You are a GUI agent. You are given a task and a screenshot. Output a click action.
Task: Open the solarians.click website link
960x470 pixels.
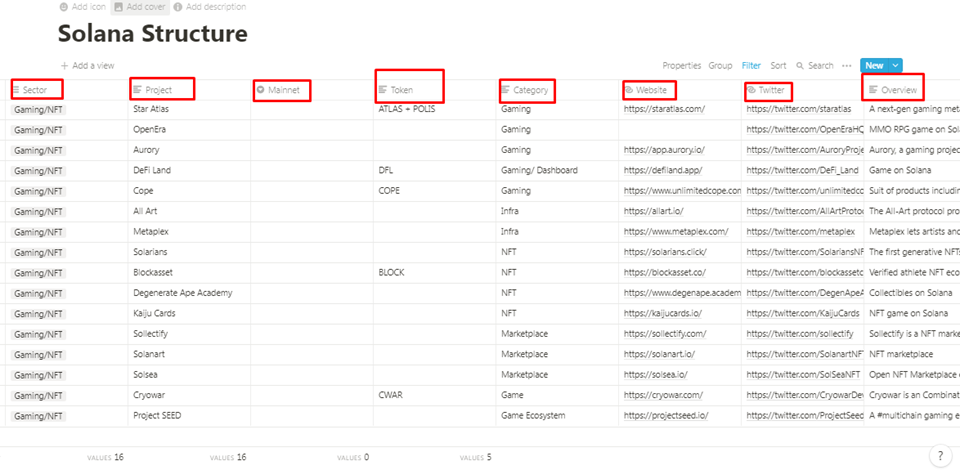[665, 252]
